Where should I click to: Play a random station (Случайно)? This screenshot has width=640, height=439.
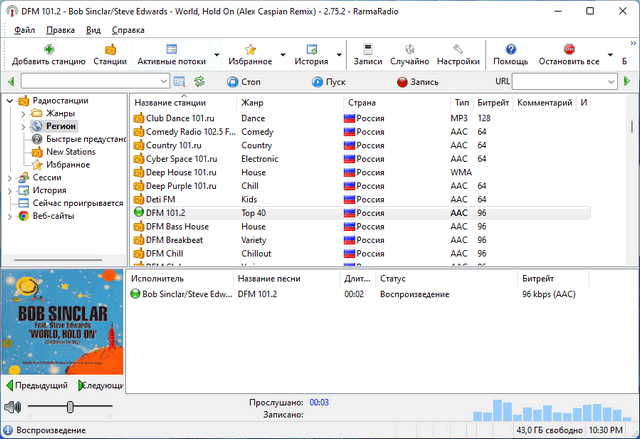[410, 49]
